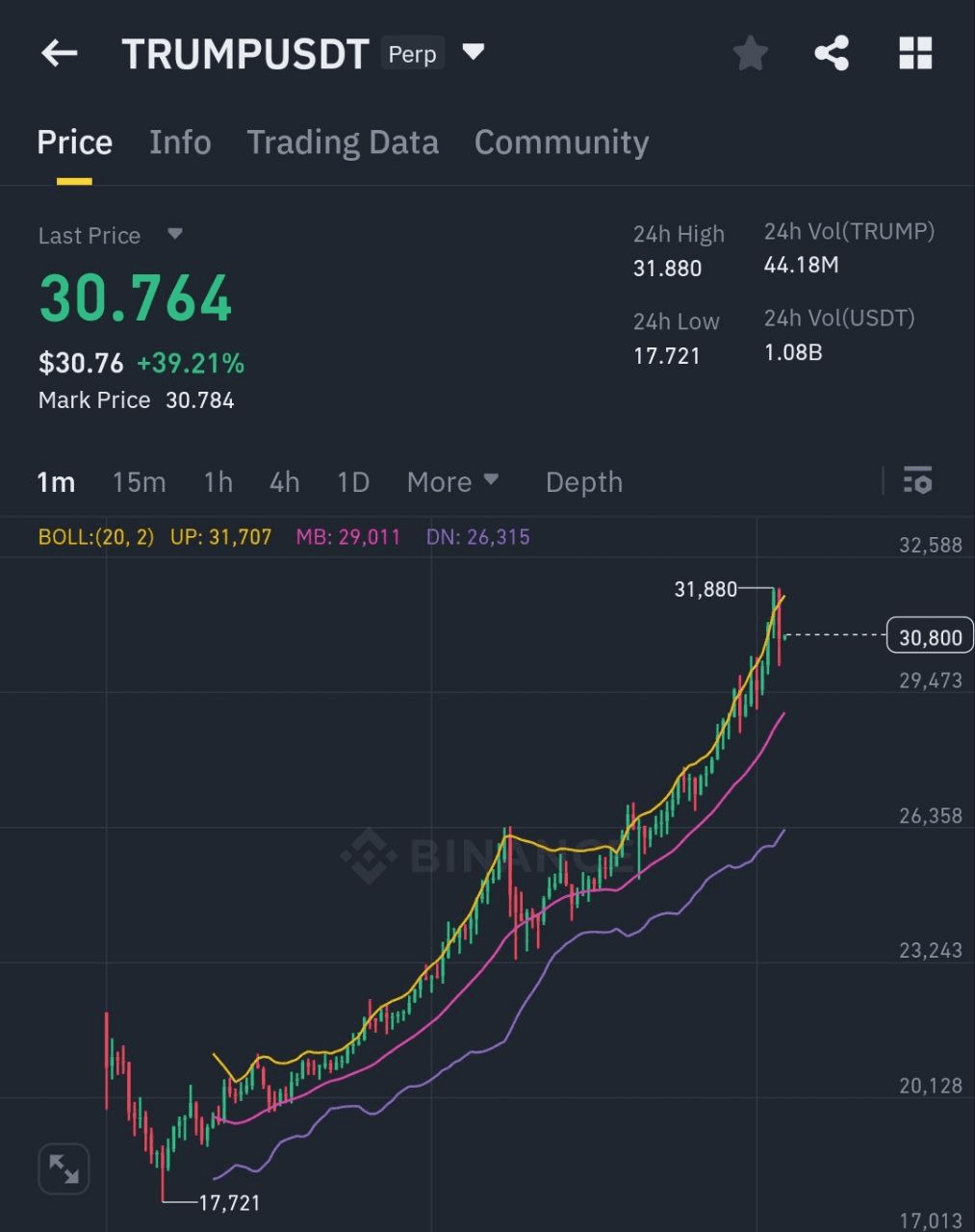Open the grid layout menu icon
975x1232 pixels.
pos(915,53)
